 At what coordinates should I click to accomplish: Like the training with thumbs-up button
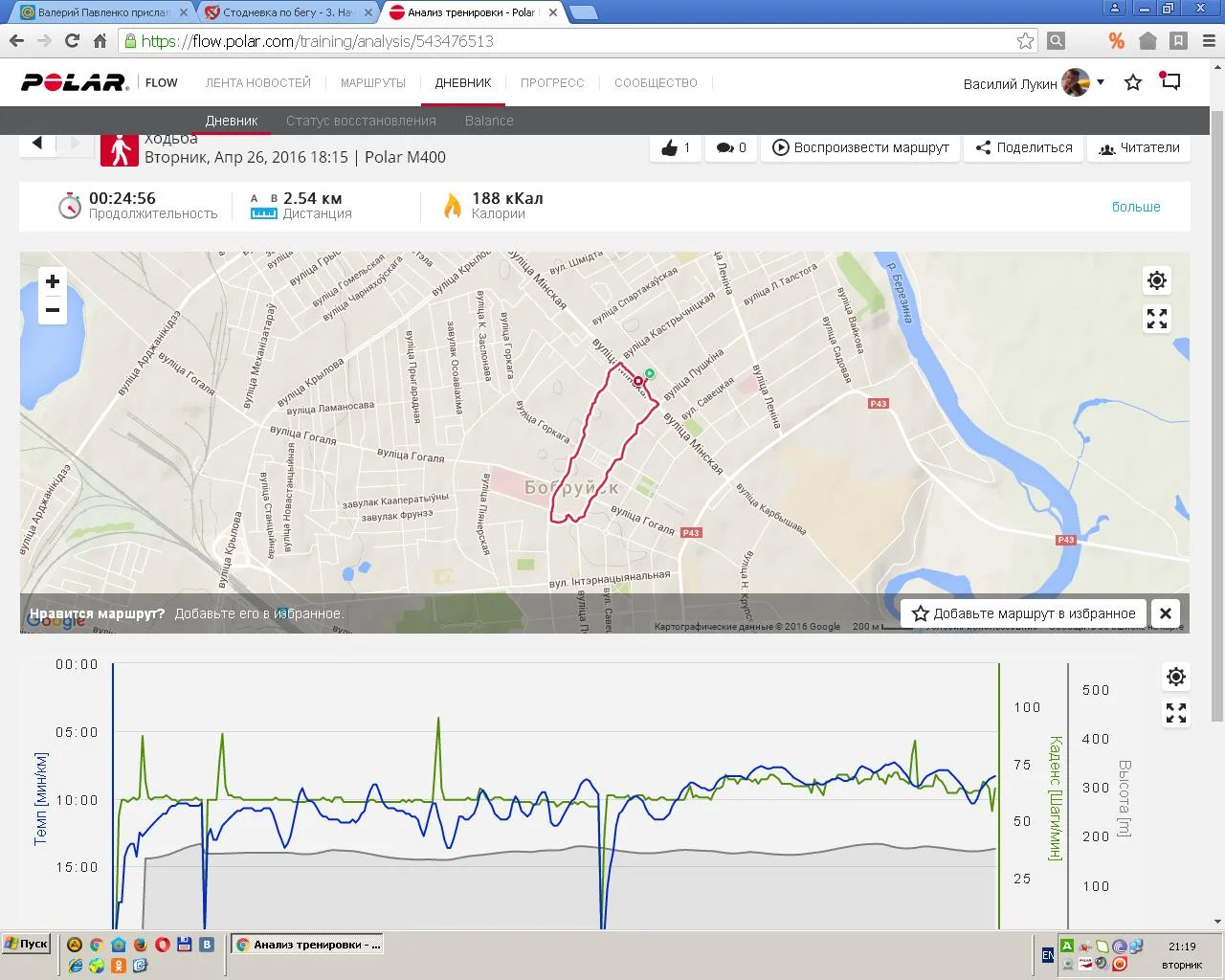676,147
